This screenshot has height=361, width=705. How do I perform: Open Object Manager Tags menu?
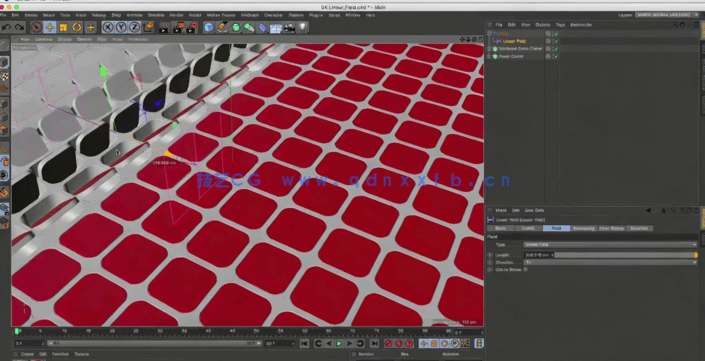(x=560, y=25)
